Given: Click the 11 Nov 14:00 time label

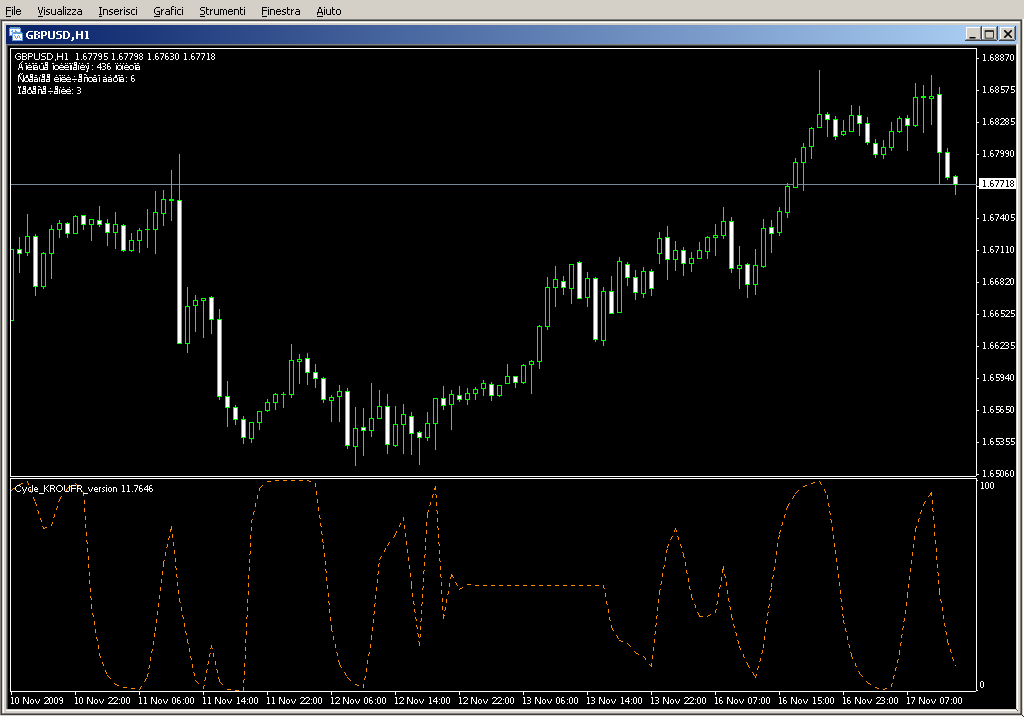Looking at the screenshot, I should coord(230,701).
